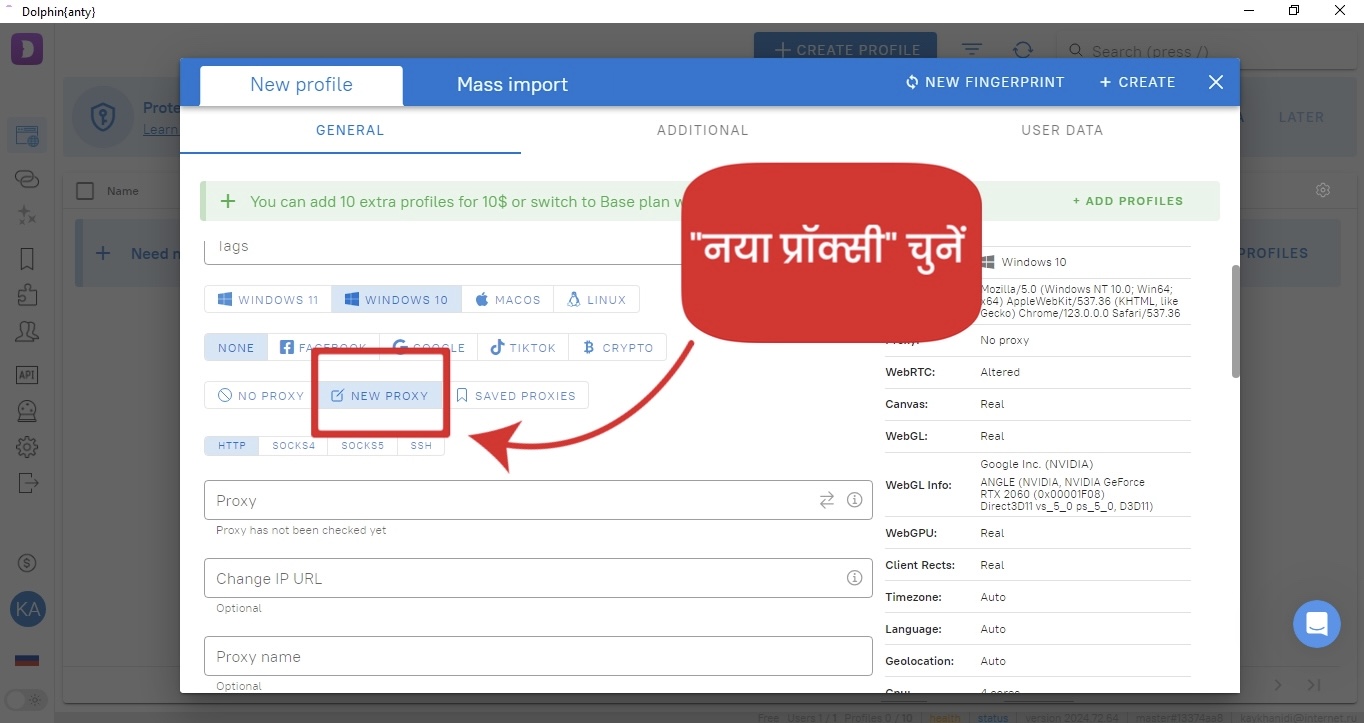Select the NO PROXY option

coord(261,395)
